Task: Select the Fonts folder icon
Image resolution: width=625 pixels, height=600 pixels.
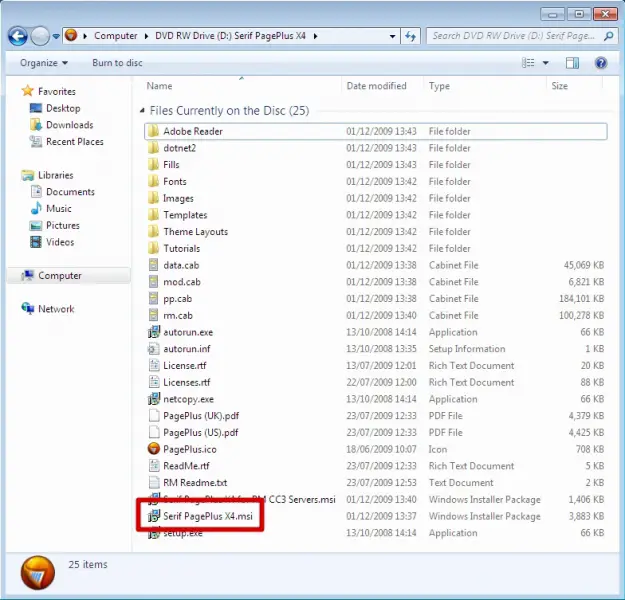Action: pos(153,181)
